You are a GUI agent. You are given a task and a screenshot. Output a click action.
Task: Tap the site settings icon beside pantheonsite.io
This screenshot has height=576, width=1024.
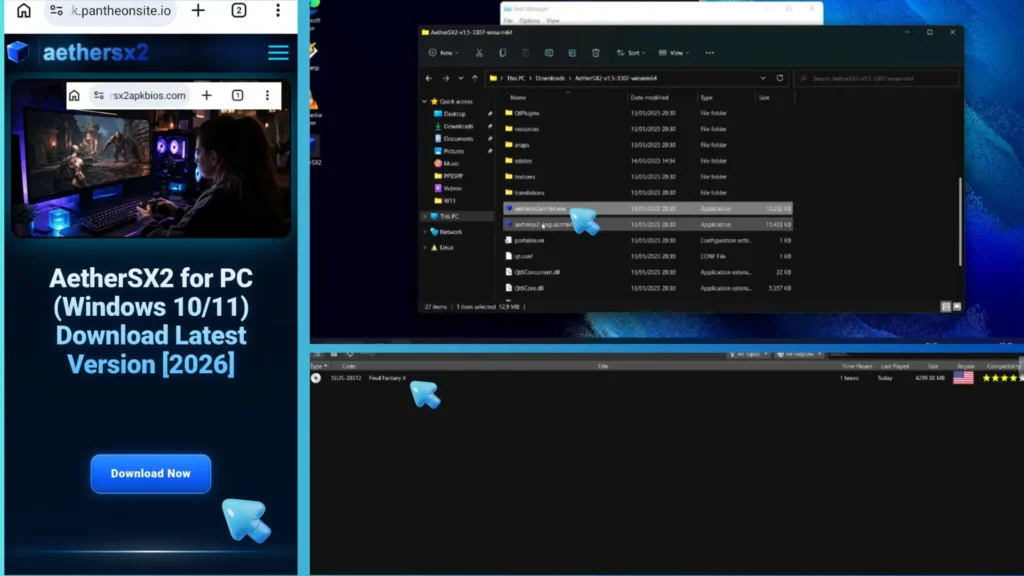pyautogui.click(x=57, y=10)
